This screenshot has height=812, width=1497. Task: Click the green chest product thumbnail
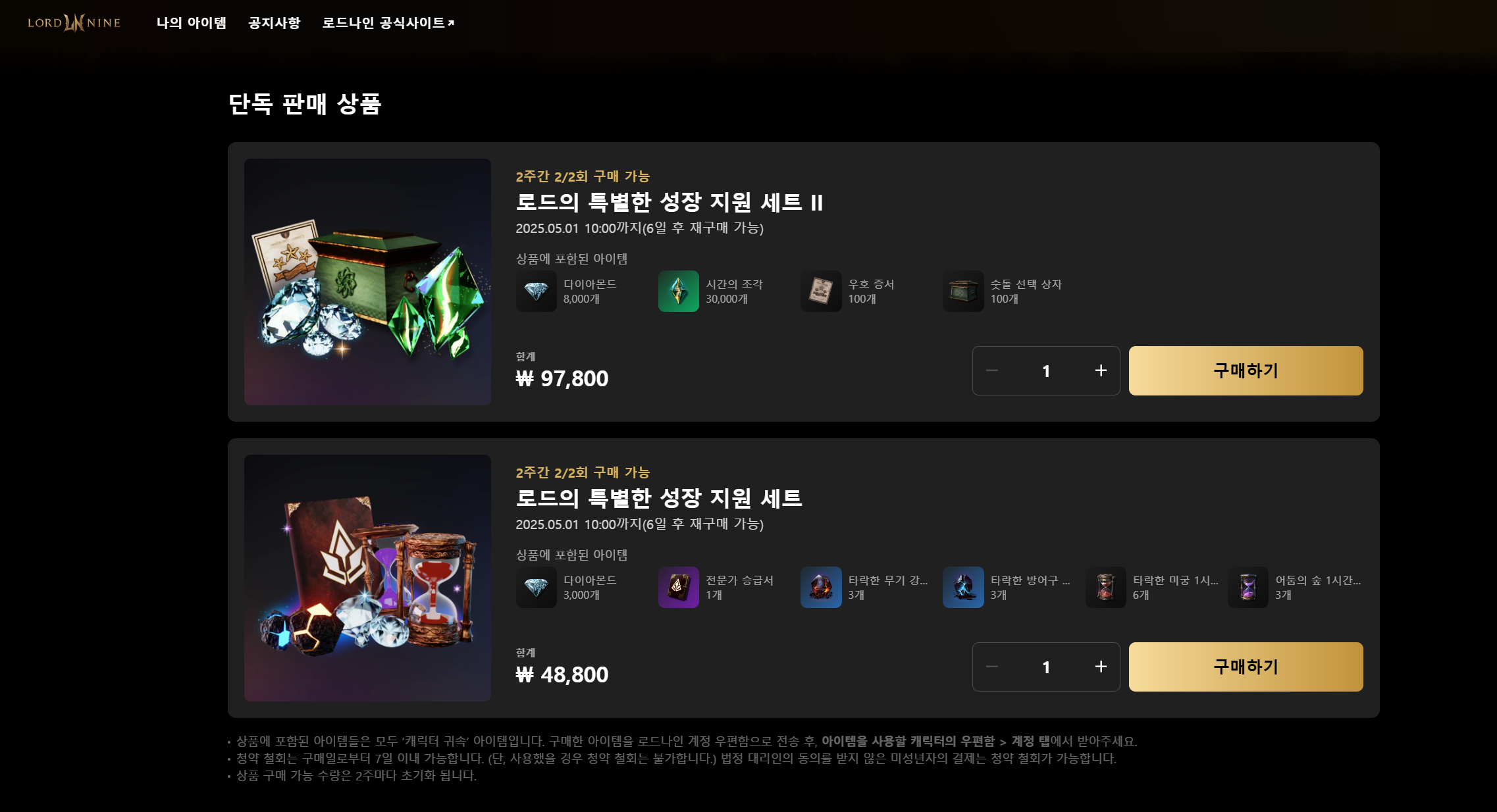click(x=367, y=282)
